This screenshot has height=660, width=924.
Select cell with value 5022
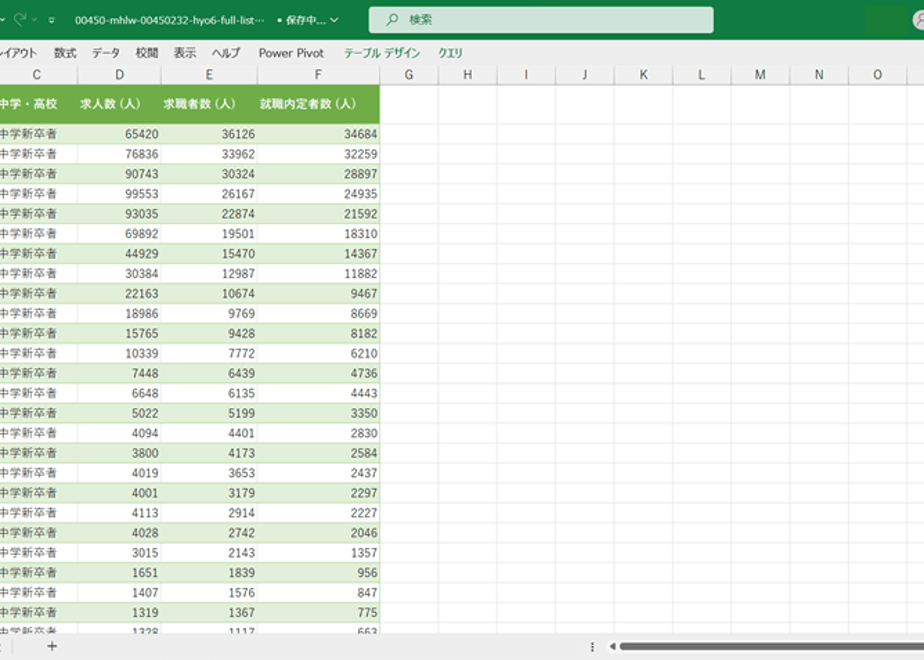(120, 413)
